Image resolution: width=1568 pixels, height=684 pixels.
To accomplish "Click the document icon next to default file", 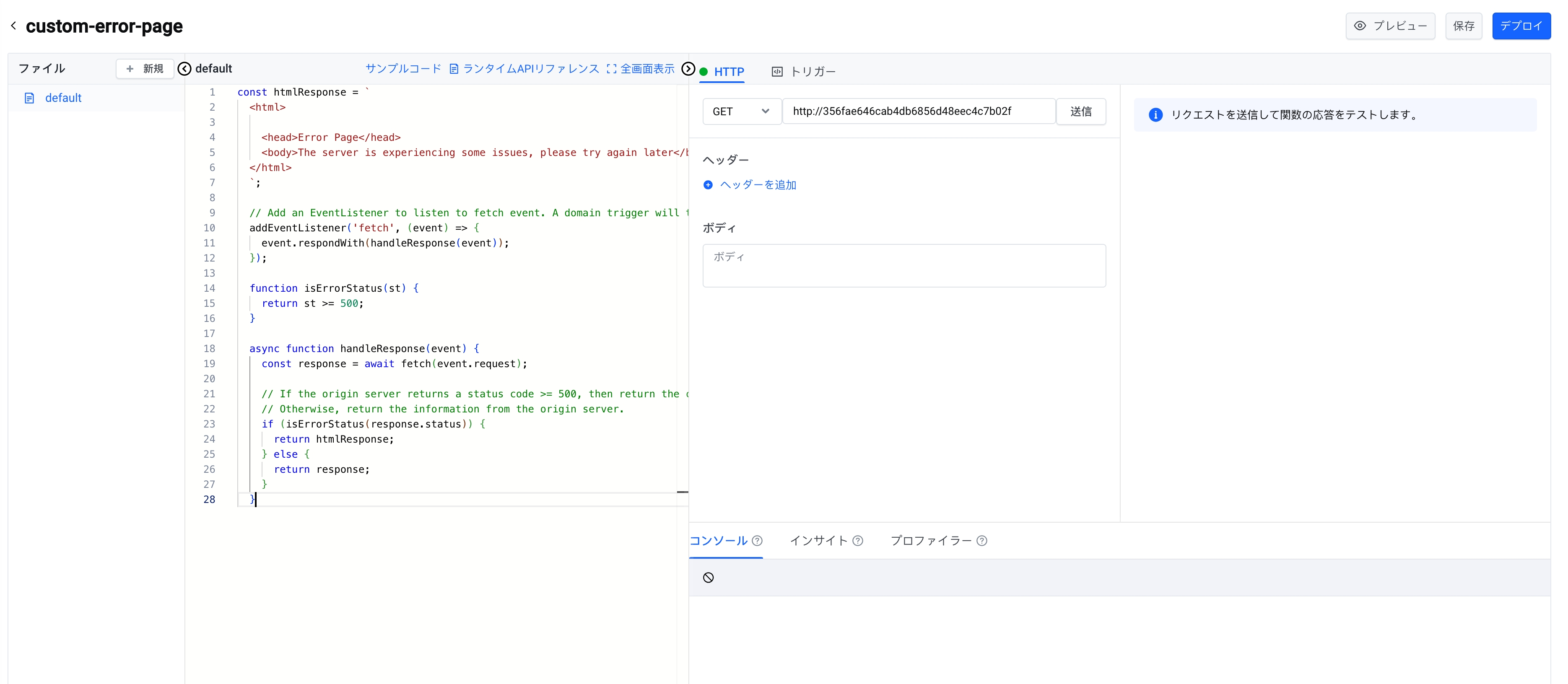I will coord(29,98).
